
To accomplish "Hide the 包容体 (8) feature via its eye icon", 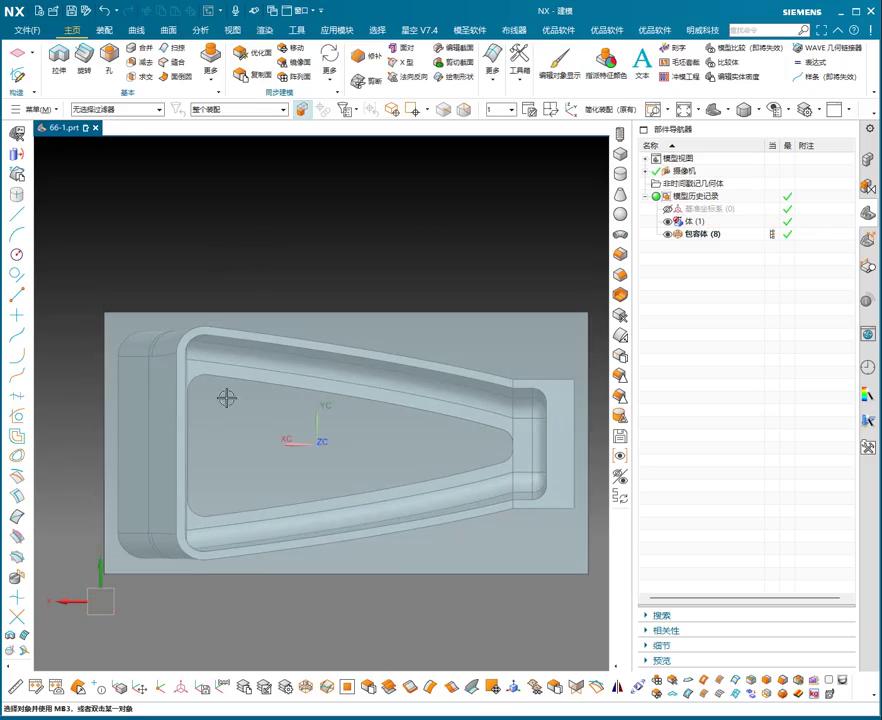I will point(668,234).
